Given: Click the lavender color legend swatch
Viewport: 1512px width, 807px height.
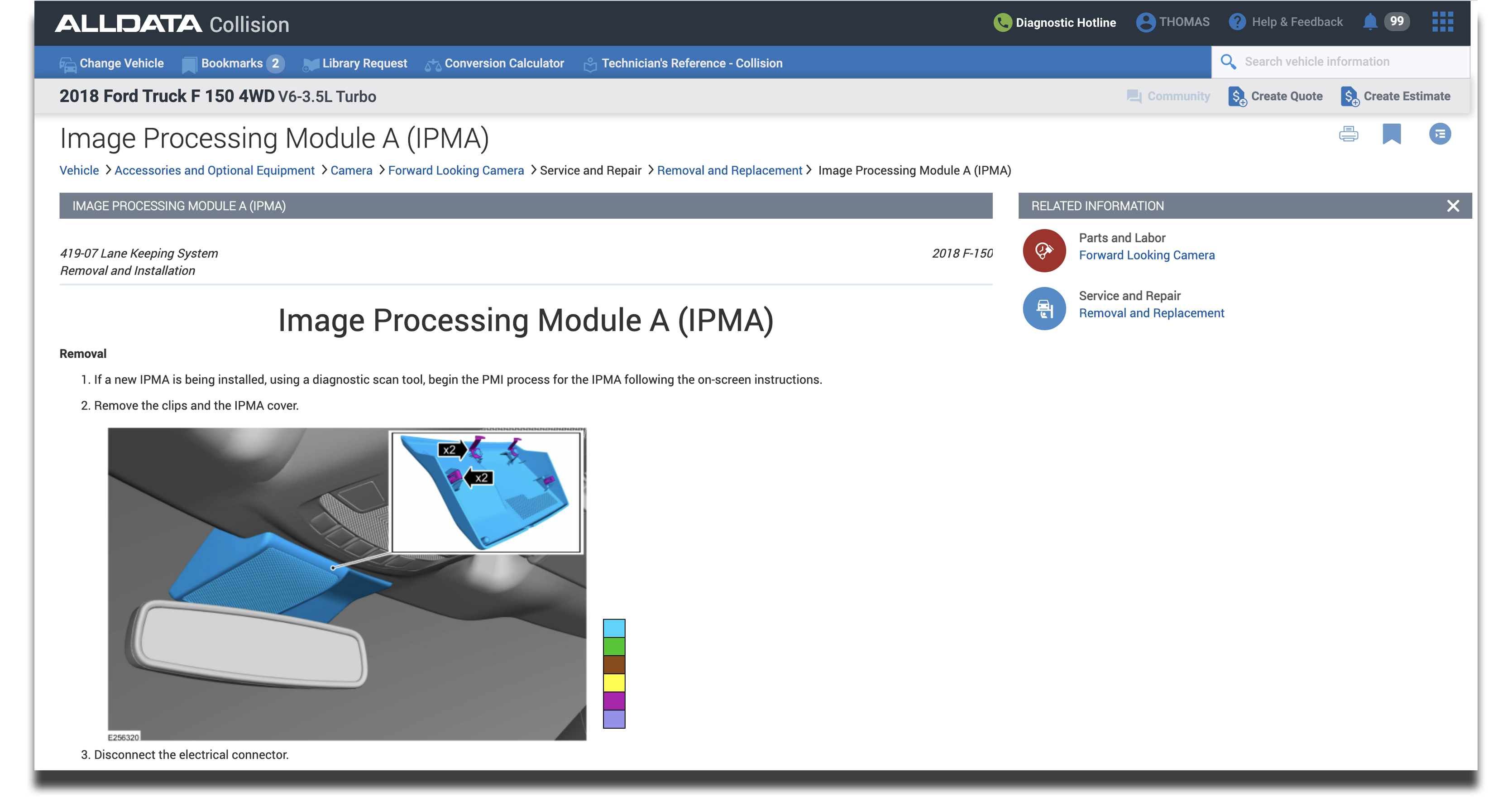Looking at the screenshot, I should [614, 719].
